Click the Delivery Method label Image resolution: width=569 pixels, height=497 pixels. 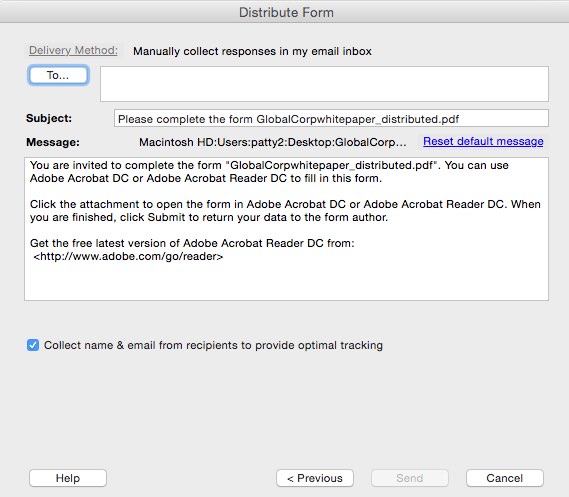pos(73,50)
